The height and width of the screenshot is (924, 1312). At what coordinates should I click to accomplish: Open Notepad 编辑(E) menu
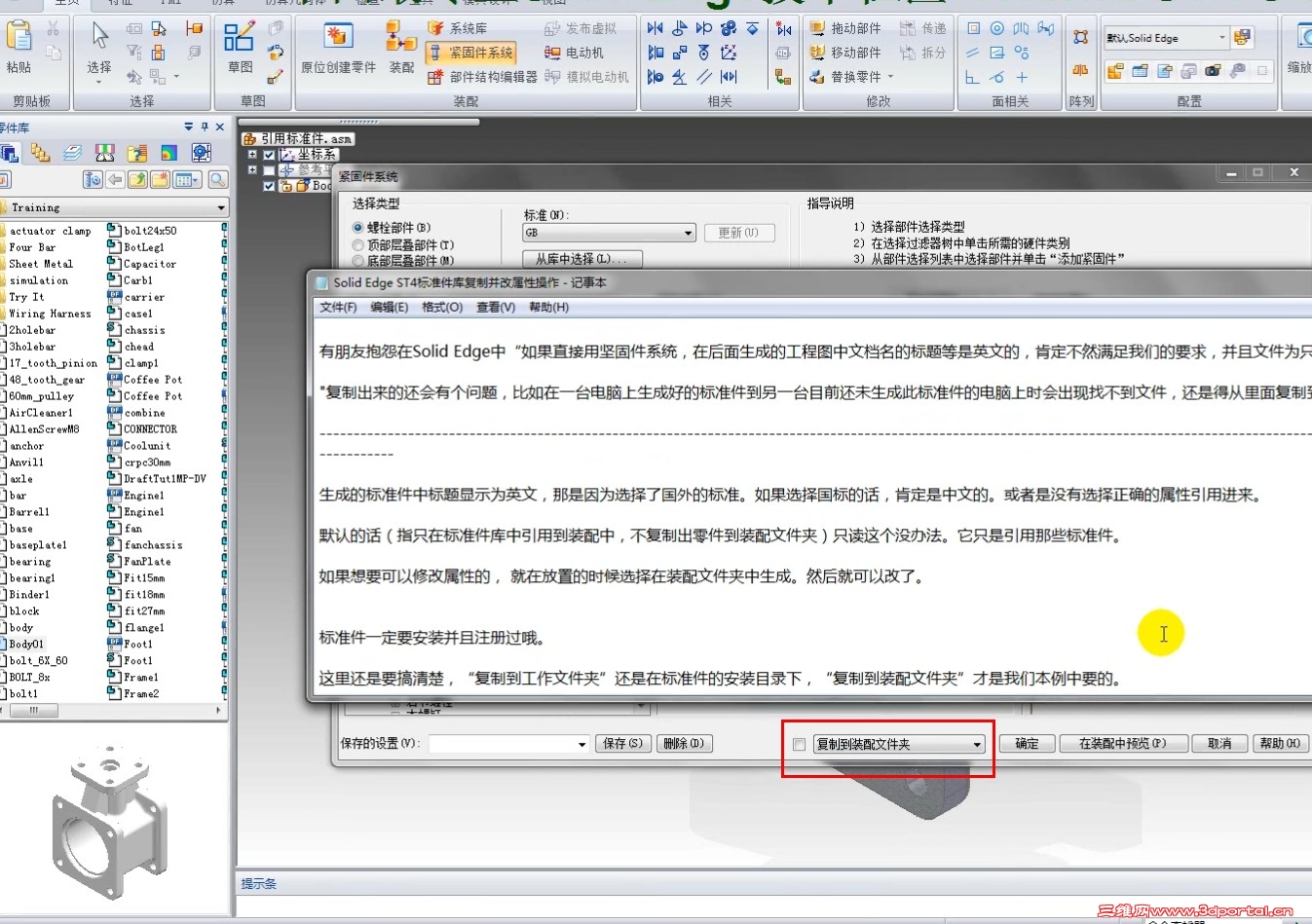tap(390, 308)
